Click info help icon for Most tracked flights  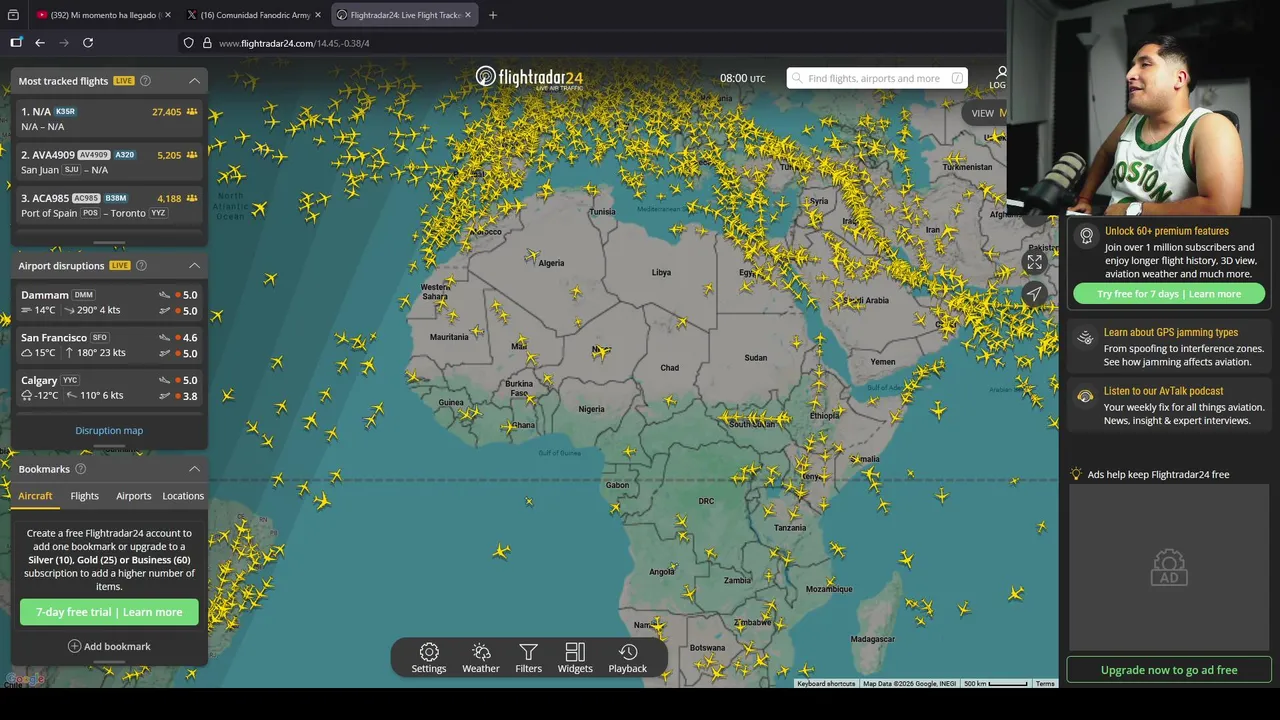tap(145, 81)
